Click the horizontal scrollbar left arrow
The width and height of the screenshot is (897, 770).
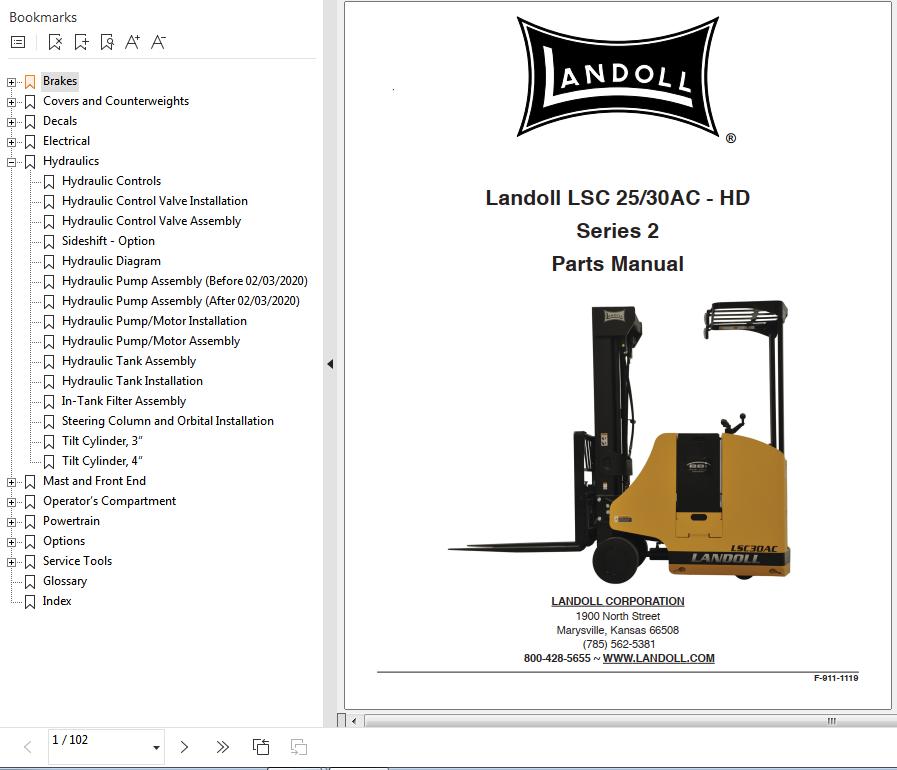(354, 721)
